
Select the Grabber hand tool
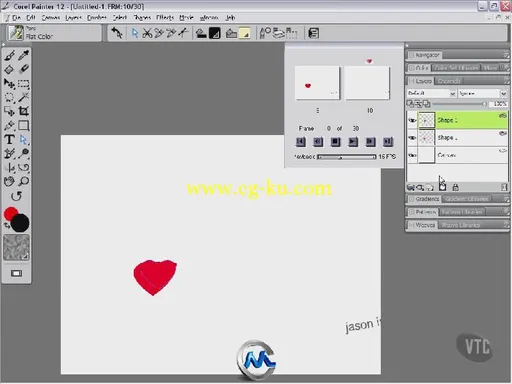coord(9,181)
